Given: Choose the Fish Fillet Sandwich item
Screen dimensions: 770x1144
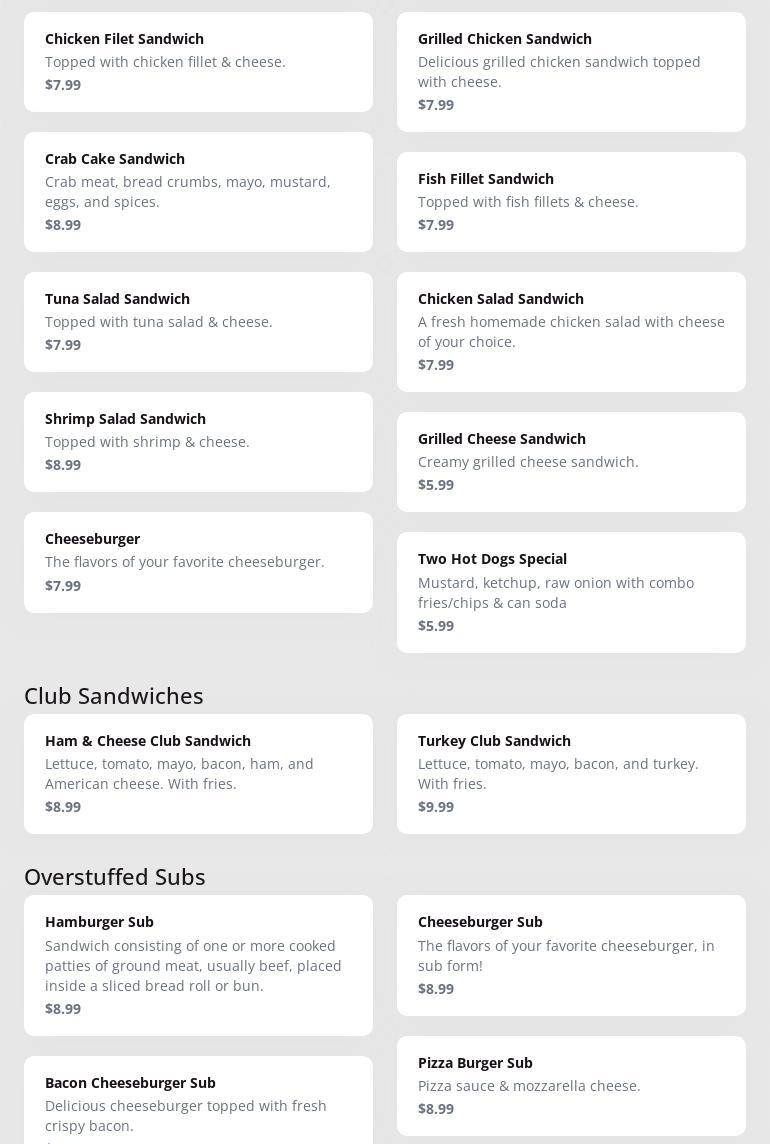Looking at the screenshot, I should click(571, 202).
